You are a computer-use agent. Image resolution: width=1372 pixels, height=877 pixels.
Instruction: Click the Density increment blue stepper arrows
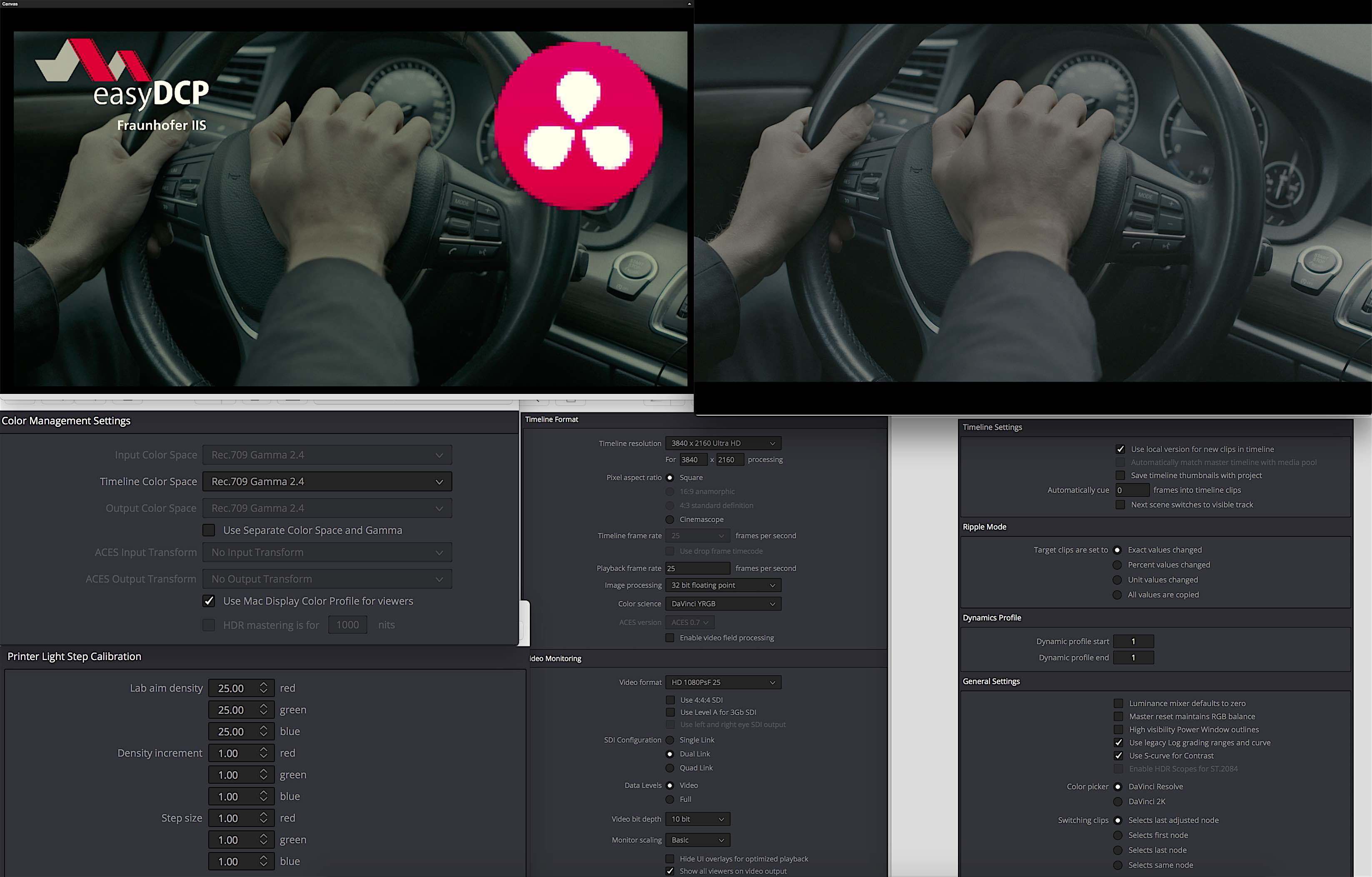(263, 796)
